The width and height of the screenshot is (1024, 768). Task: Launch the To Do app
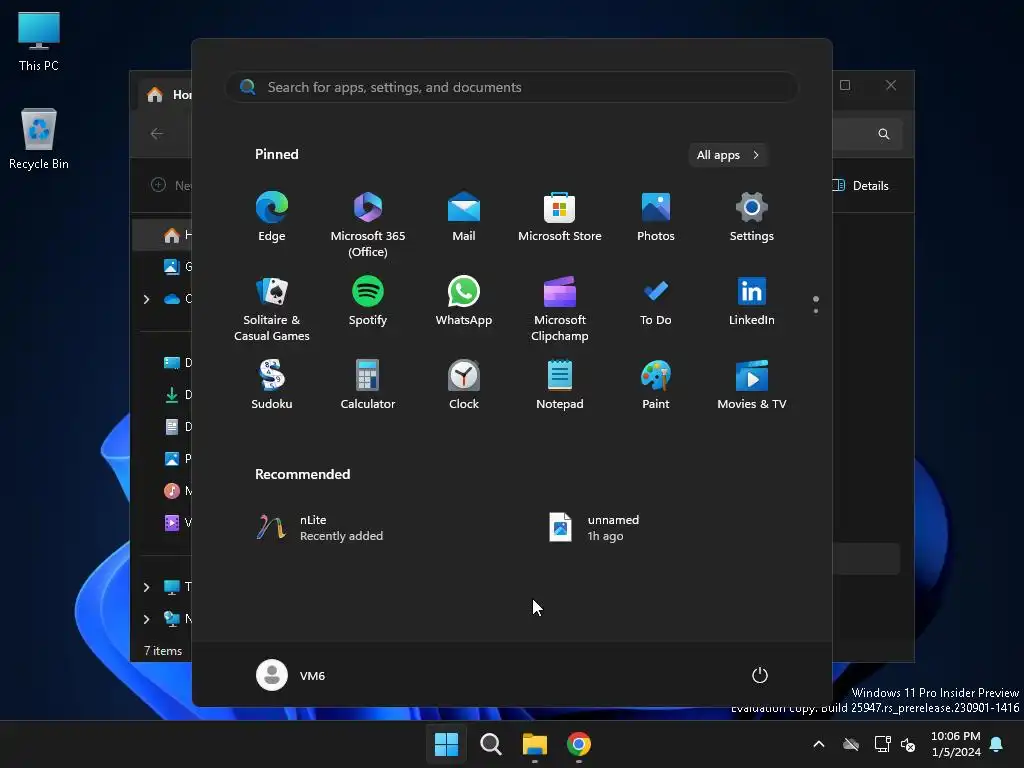(656, 302)
